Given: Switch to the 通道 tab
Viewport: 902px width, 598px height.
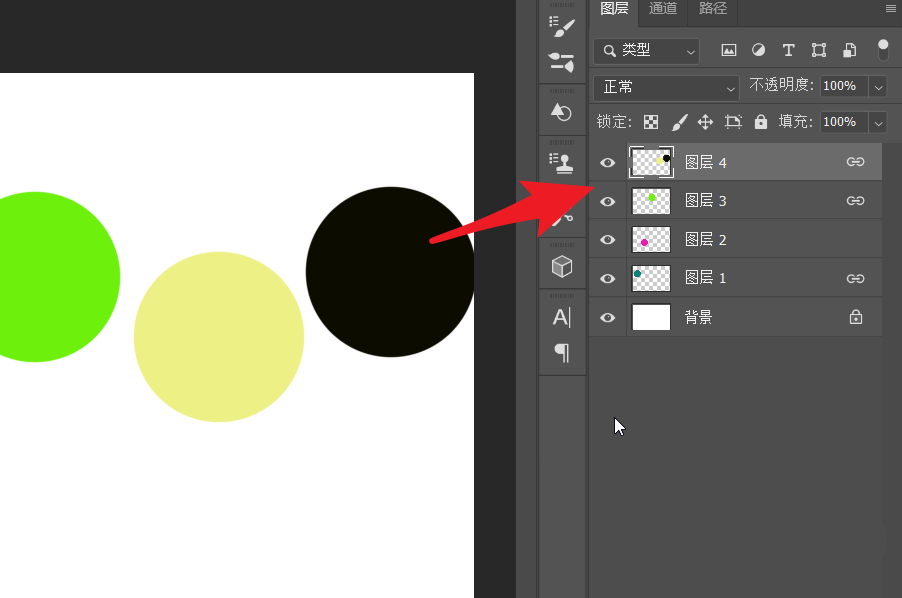Looking at the screenshot, I should (x=663, y=9).
